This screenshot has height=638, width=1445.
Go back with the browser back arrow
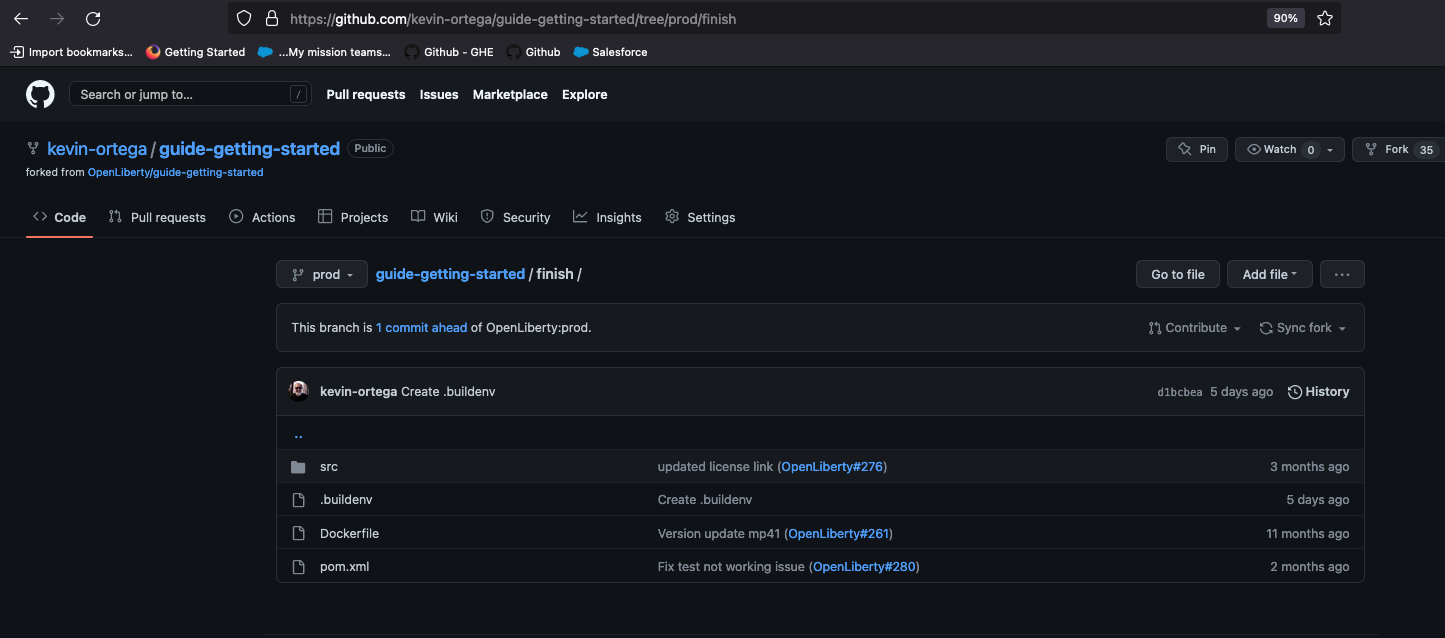[x=20, y=19]
